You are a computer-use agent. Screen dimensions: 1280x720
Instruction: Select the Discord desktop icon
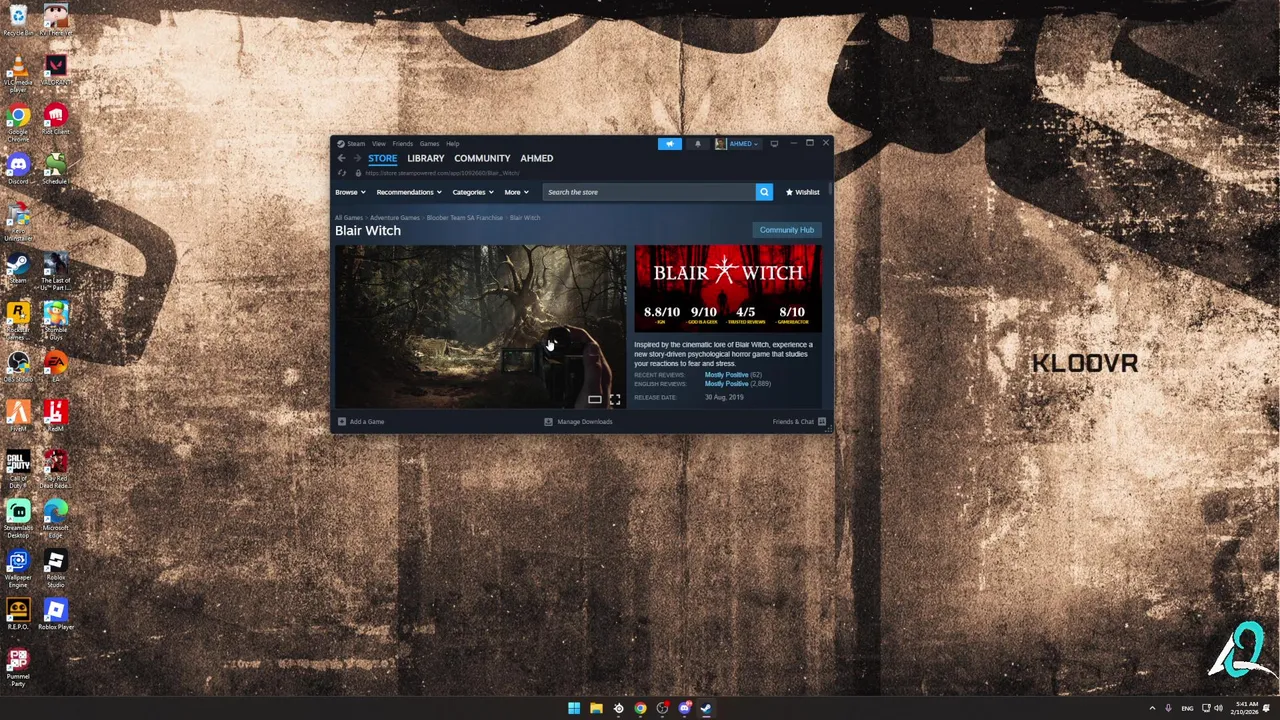[18, 168]
